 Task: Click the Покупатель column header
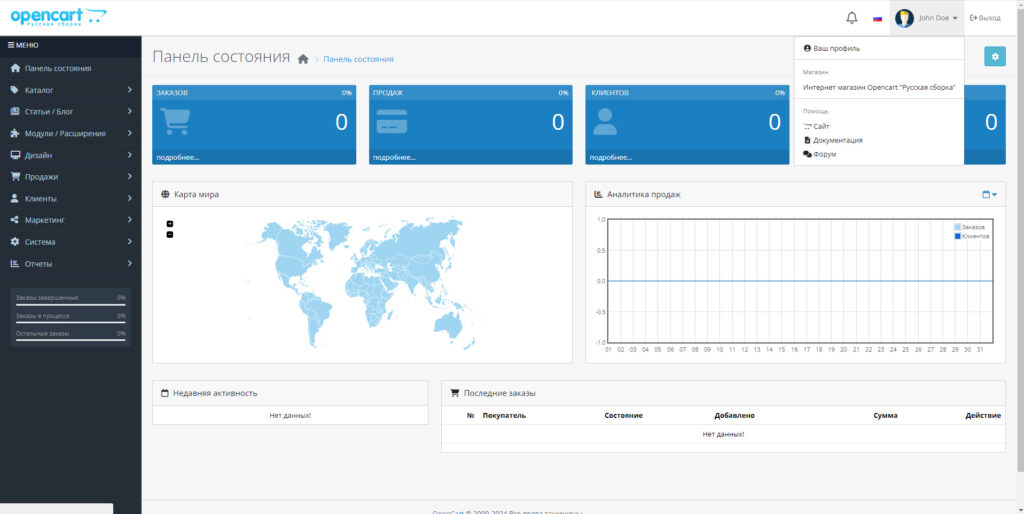click(x=504, y=415)
